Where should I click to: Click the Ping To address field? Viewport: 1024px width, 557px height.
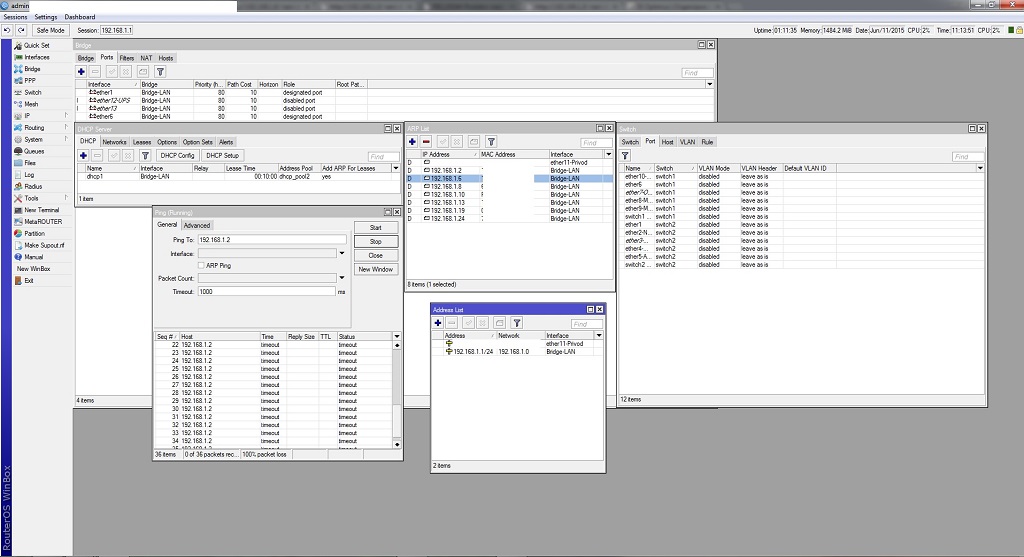click(x=272, y=240)
